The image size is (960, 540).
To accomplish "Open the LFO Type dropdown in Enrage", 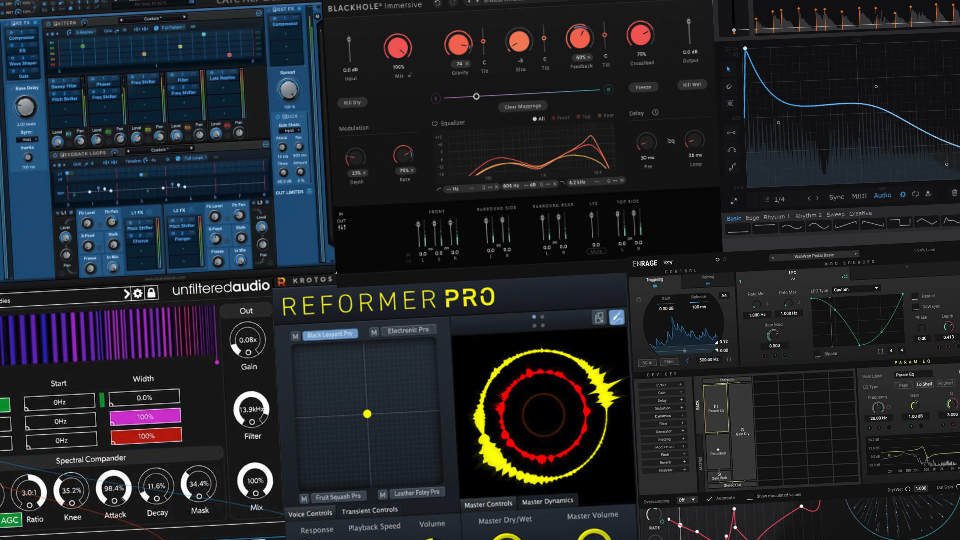I will pos(855,289).
